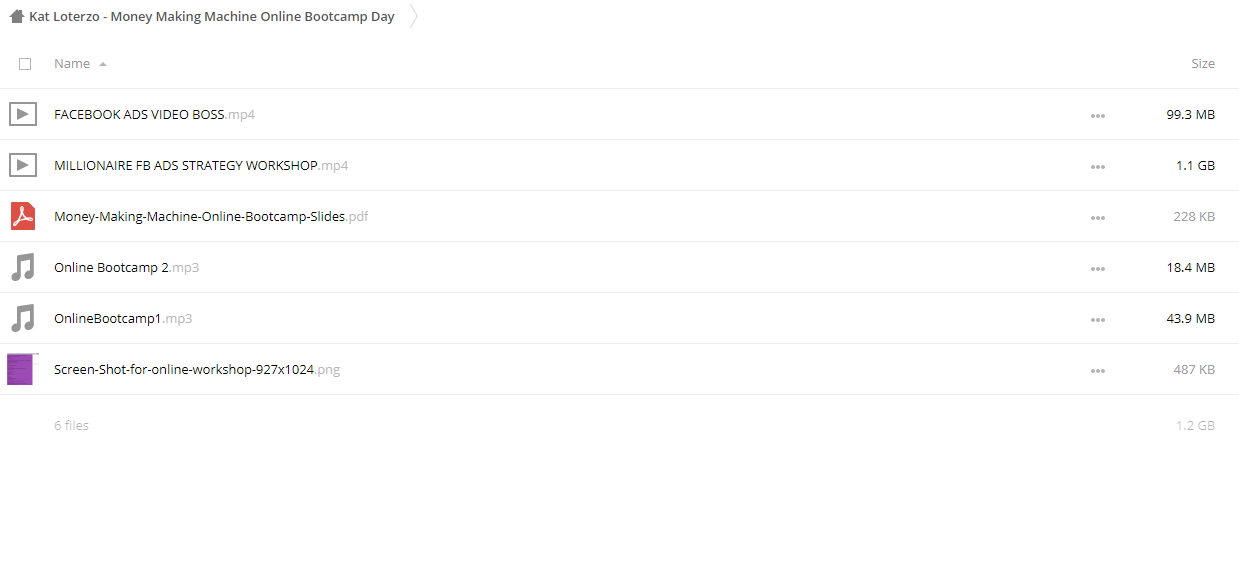
Task: Open Kat Loterzo breadcrumb folder link
Action: 212,17
